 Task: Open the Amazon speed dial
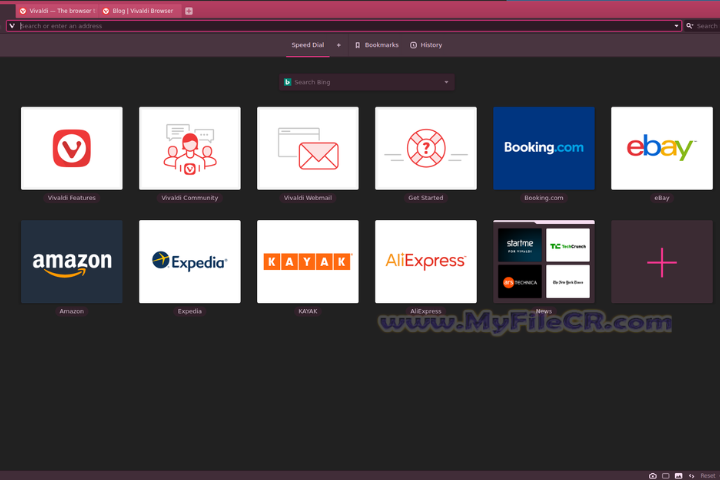[72, 261]
